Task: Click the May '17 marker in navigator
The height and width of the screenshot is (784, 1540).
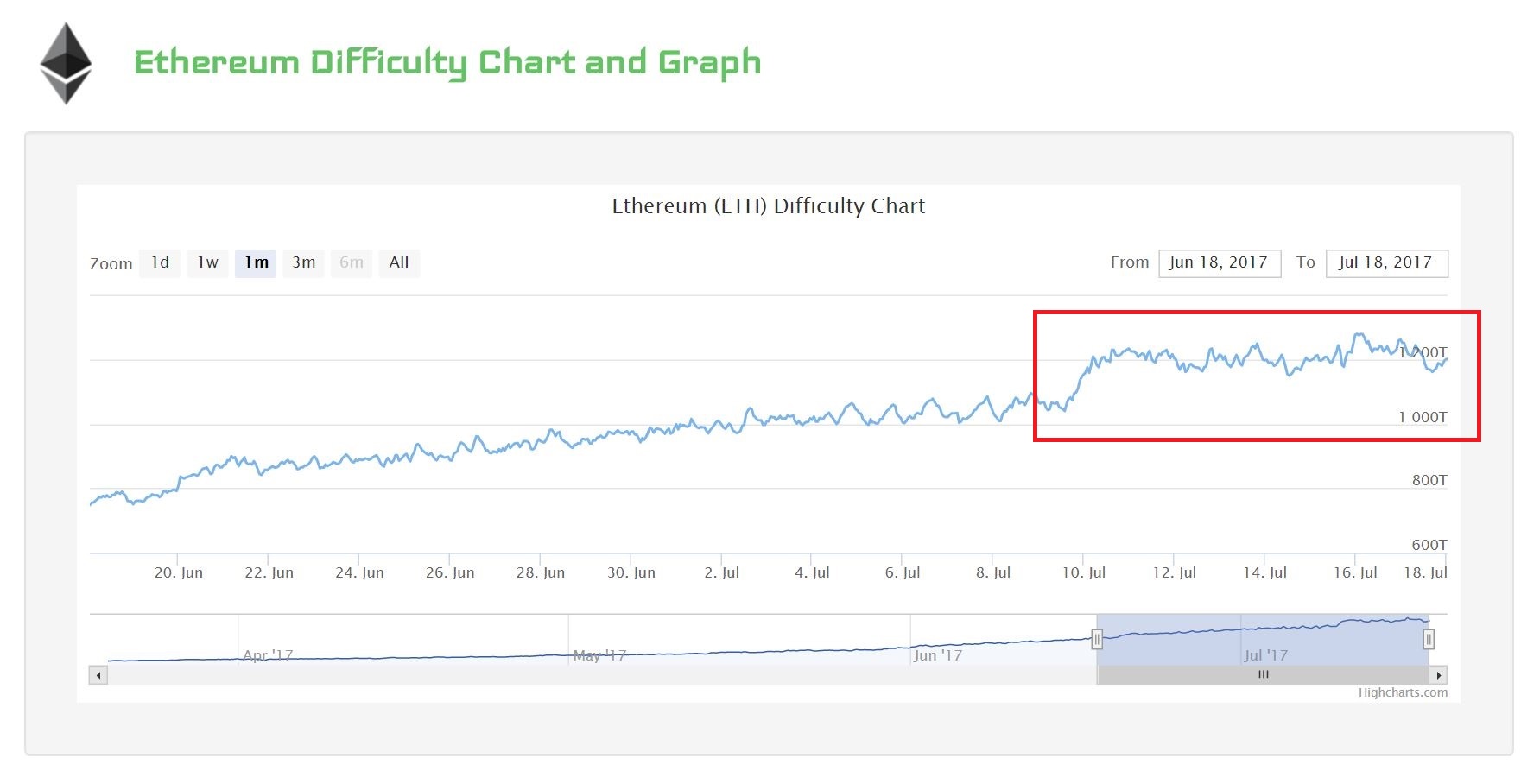Action: (x=599, y=655)
